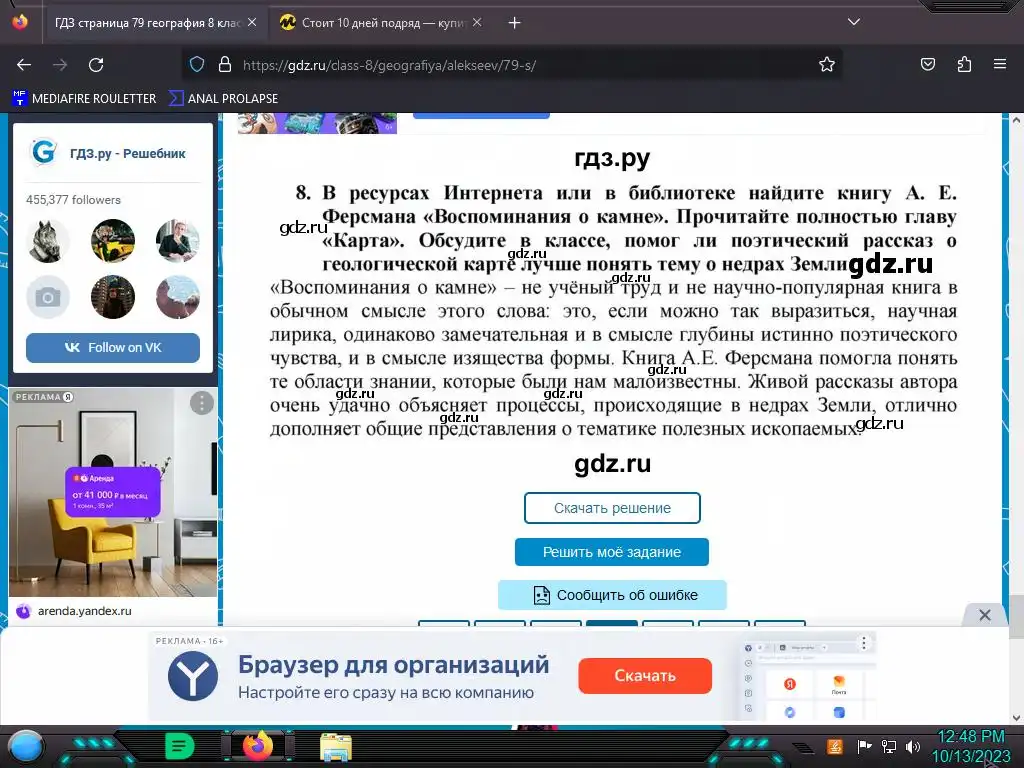Screen dimensions: 1024x768
Task: Bookmark this page with the star
Action: coord(827,65)
